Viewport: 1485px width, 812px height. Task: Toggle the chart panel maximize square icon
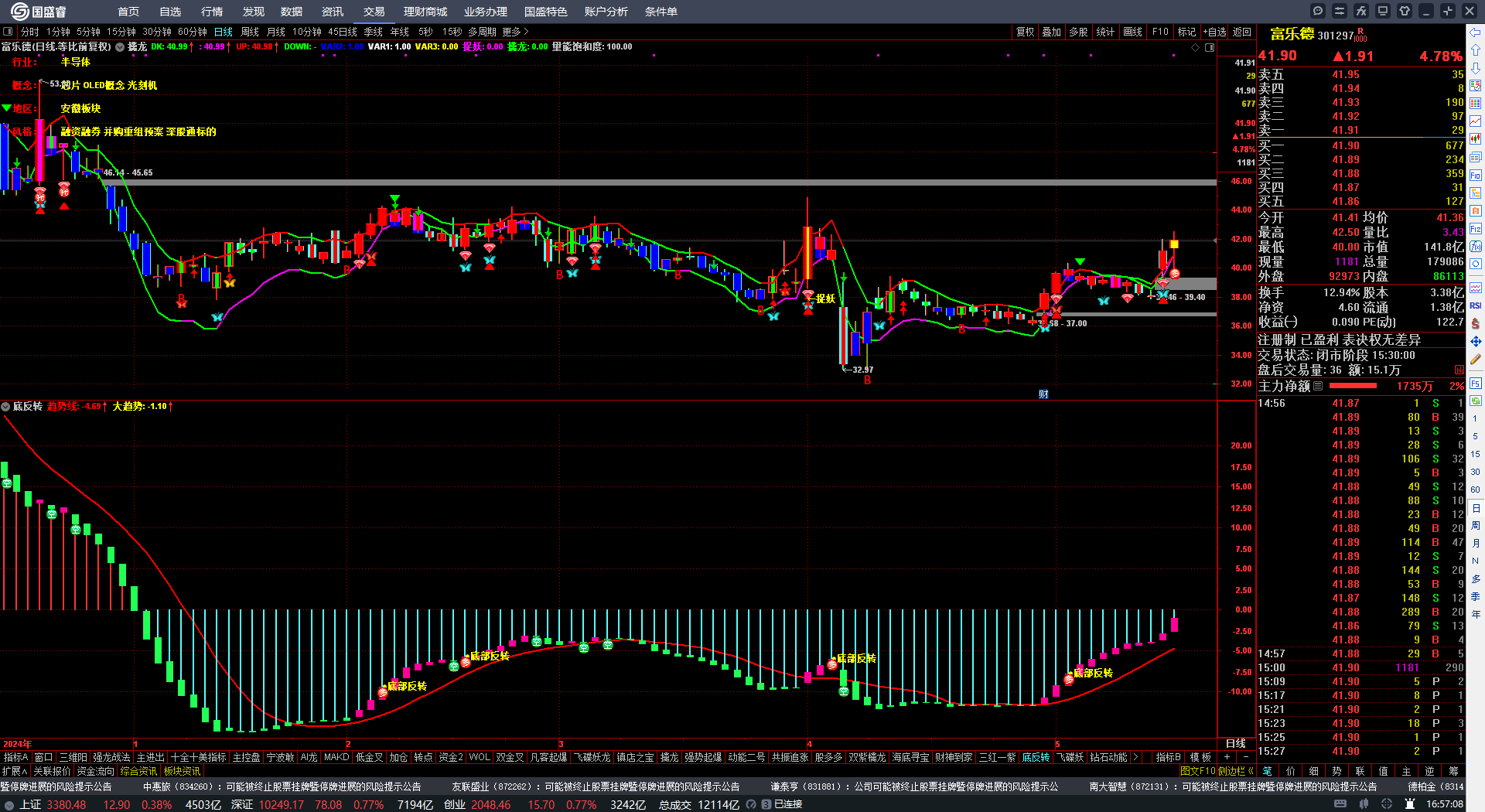point(1210,47)
